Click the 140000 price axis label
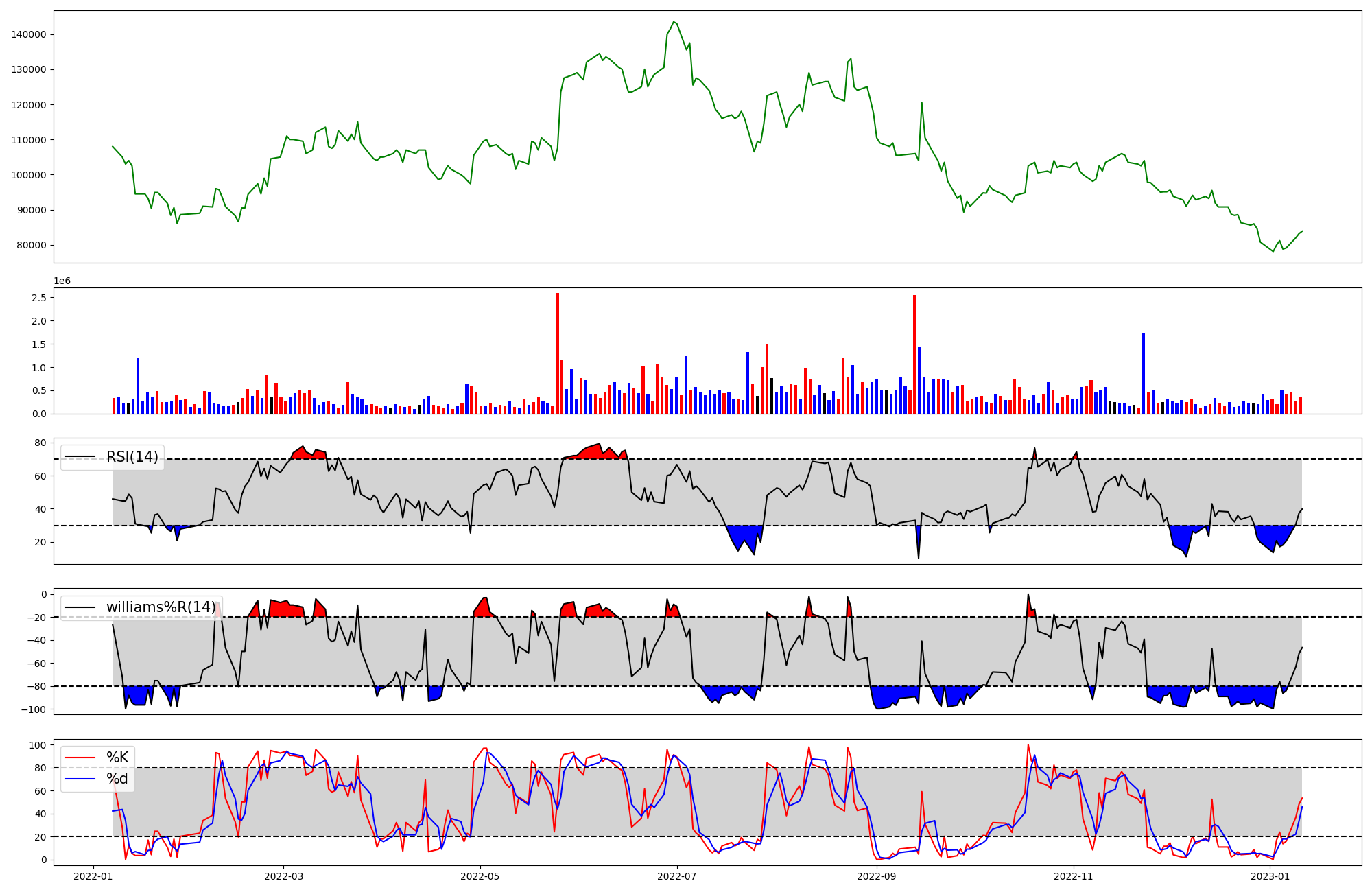Image resolution: width=1372 pixels, height=892 pixels. [x=29, y=34]
